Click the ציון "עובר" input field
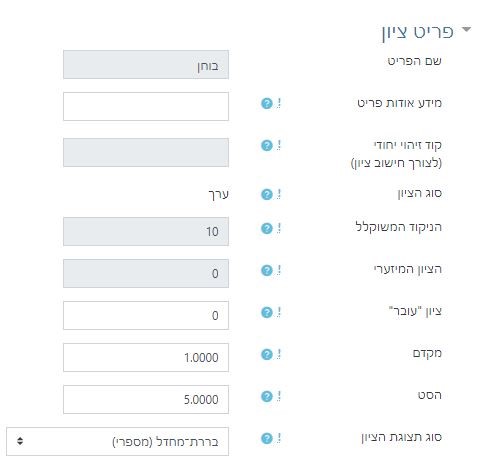This screenshot has width=482, height=467. click(x=146, y=315)
